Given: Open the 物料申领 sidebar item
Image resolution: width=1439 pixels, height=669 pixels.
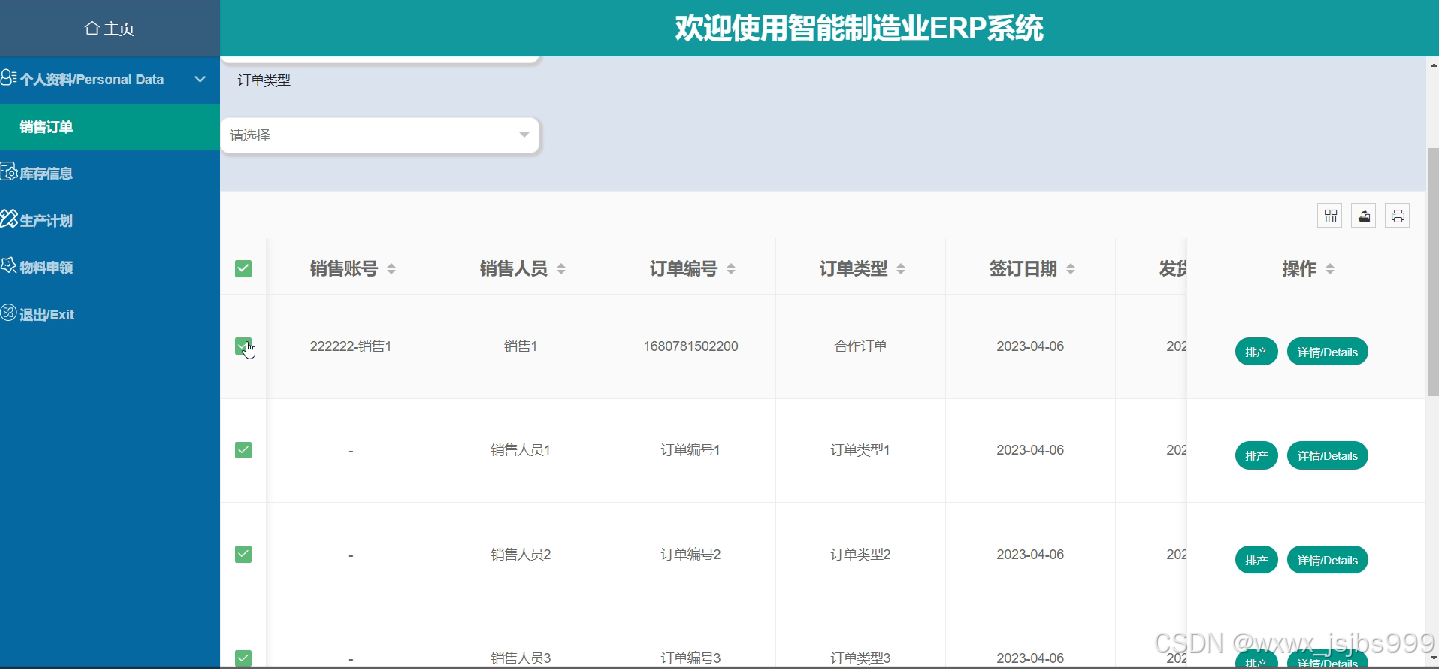Looking at the screenshot, I should tap(110, 267).
